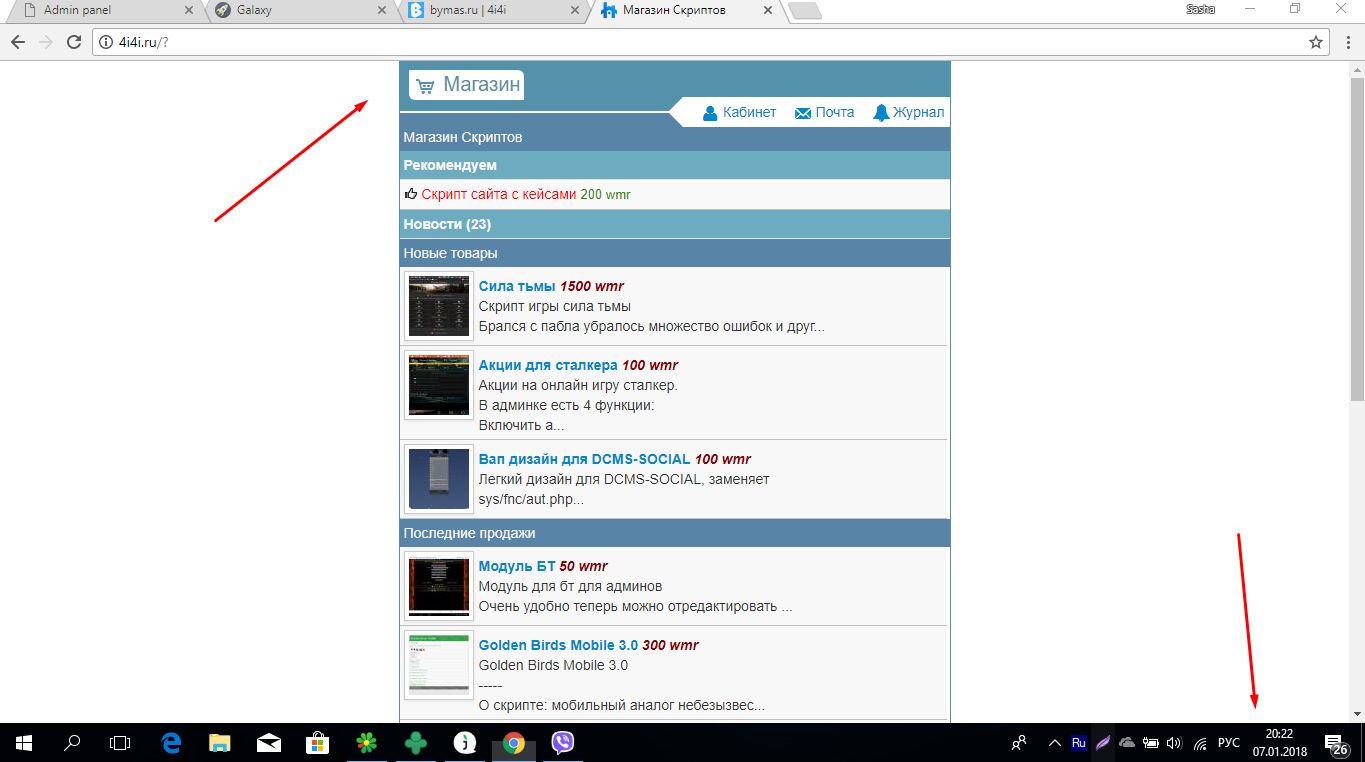Open Скрипт сайта с кейсами link
1365x762 pixels.
pos(498,194)
